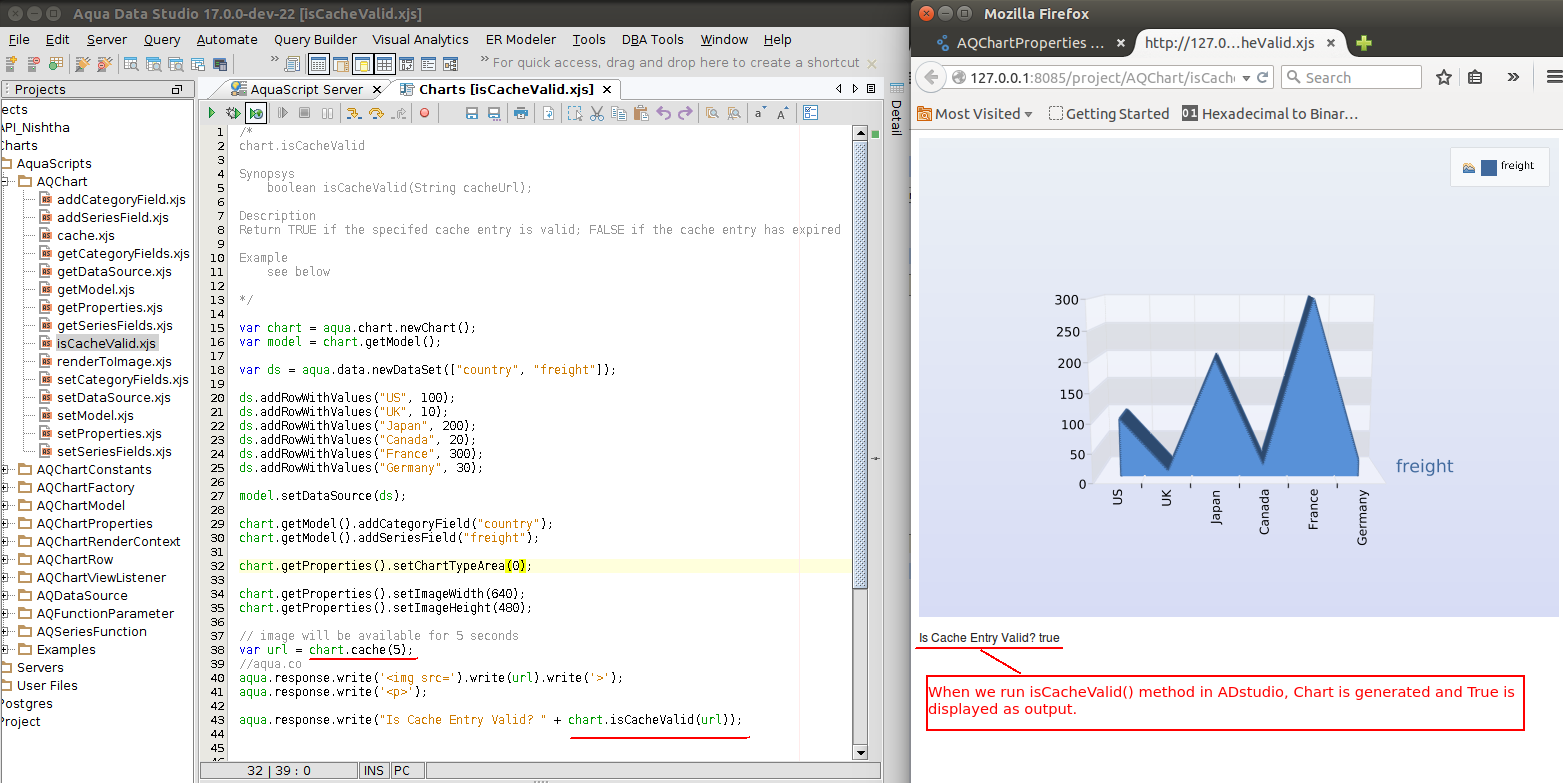Screen dimensions: 1563x783
Task: Undo the last edit with purple arrow
Action: coord(663,113)
